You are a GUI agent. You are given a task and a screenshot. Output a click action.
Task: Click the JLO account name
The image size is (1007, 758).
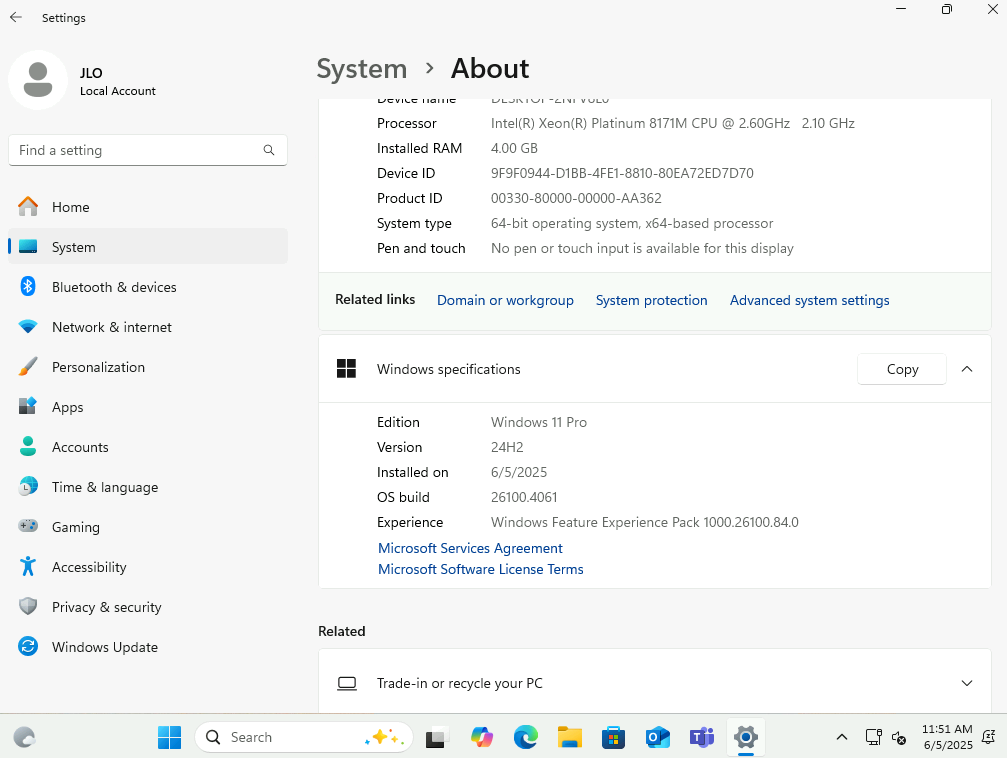91,73
